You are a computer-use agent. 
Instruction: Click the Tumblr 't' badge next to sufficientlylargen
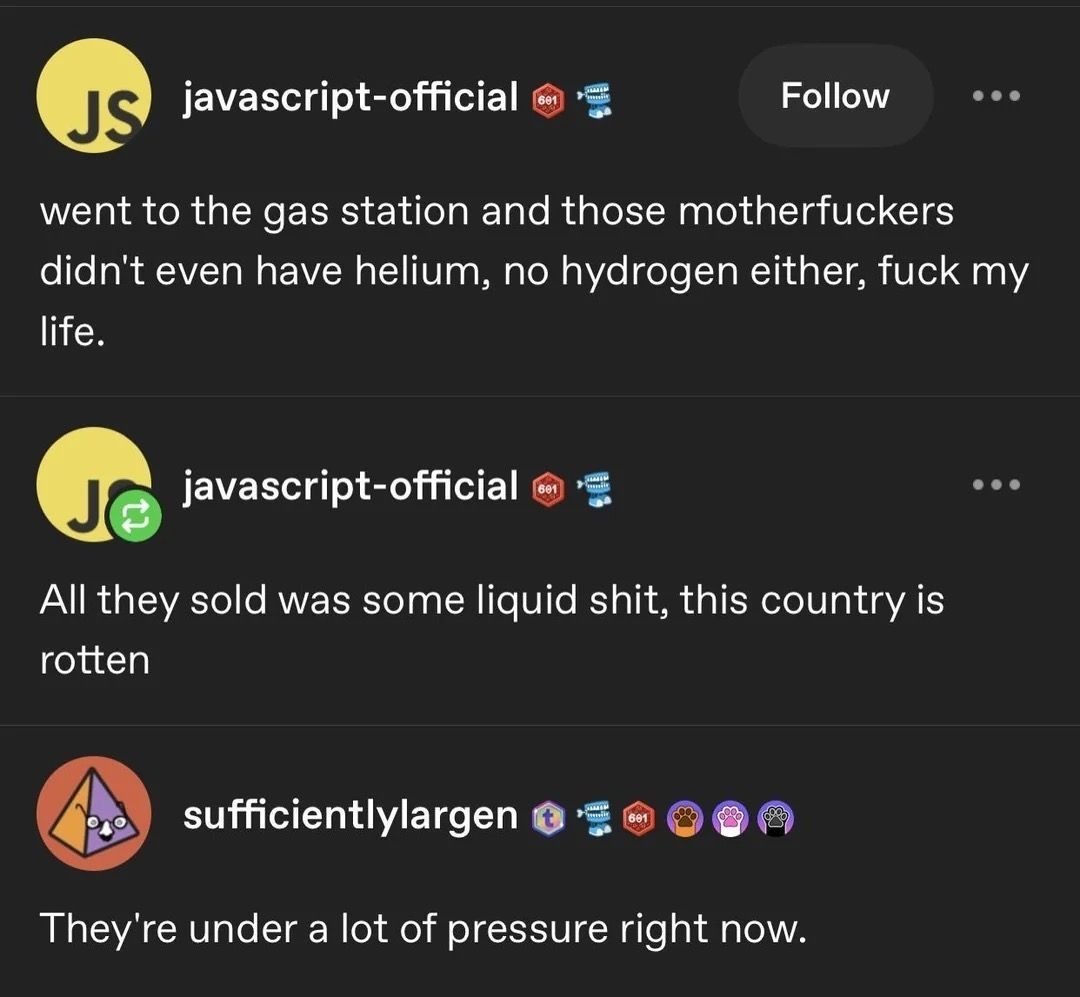click(x=548, y=817)
